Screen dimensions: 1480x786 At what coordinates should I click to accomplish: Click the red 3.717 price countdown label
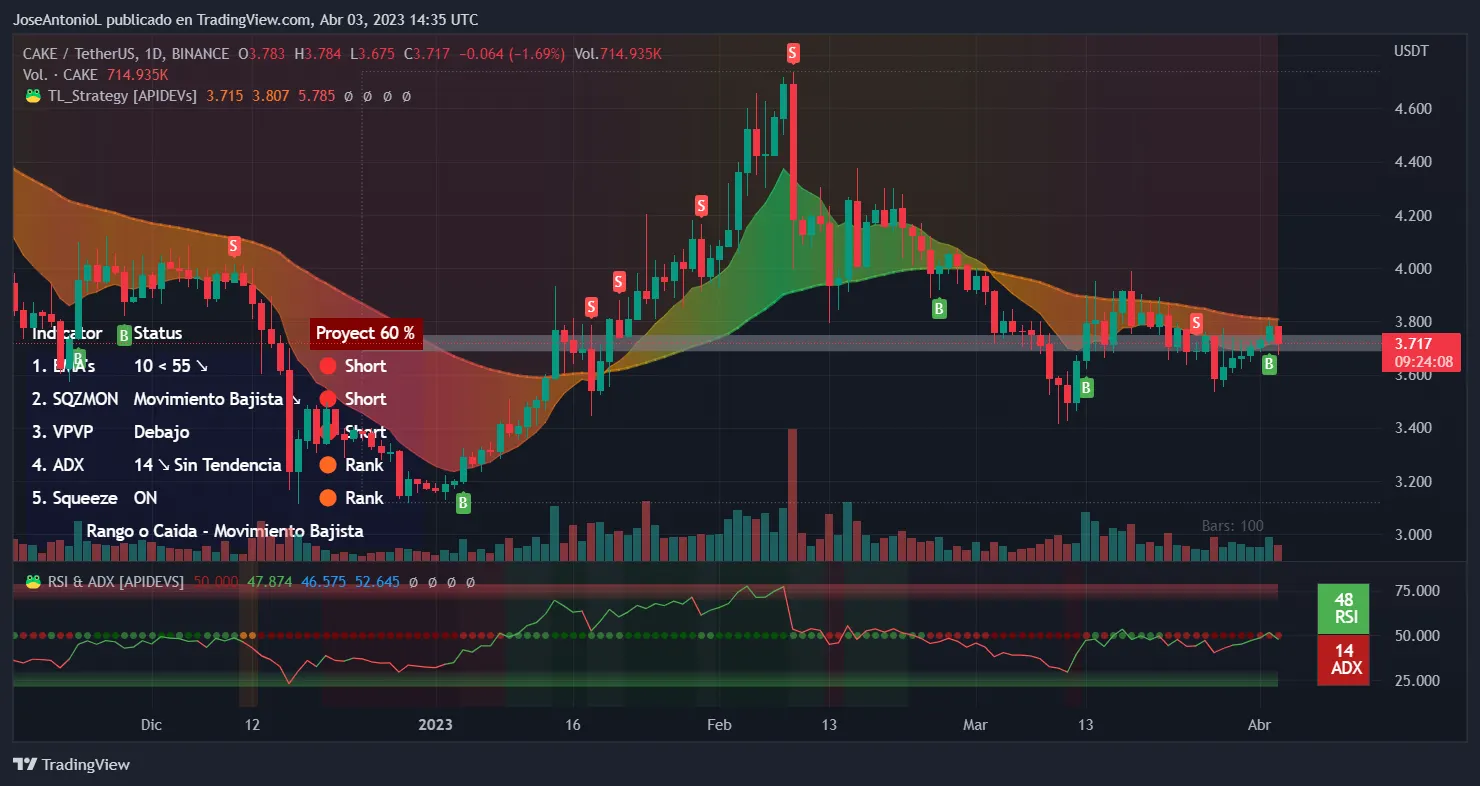1420,352
